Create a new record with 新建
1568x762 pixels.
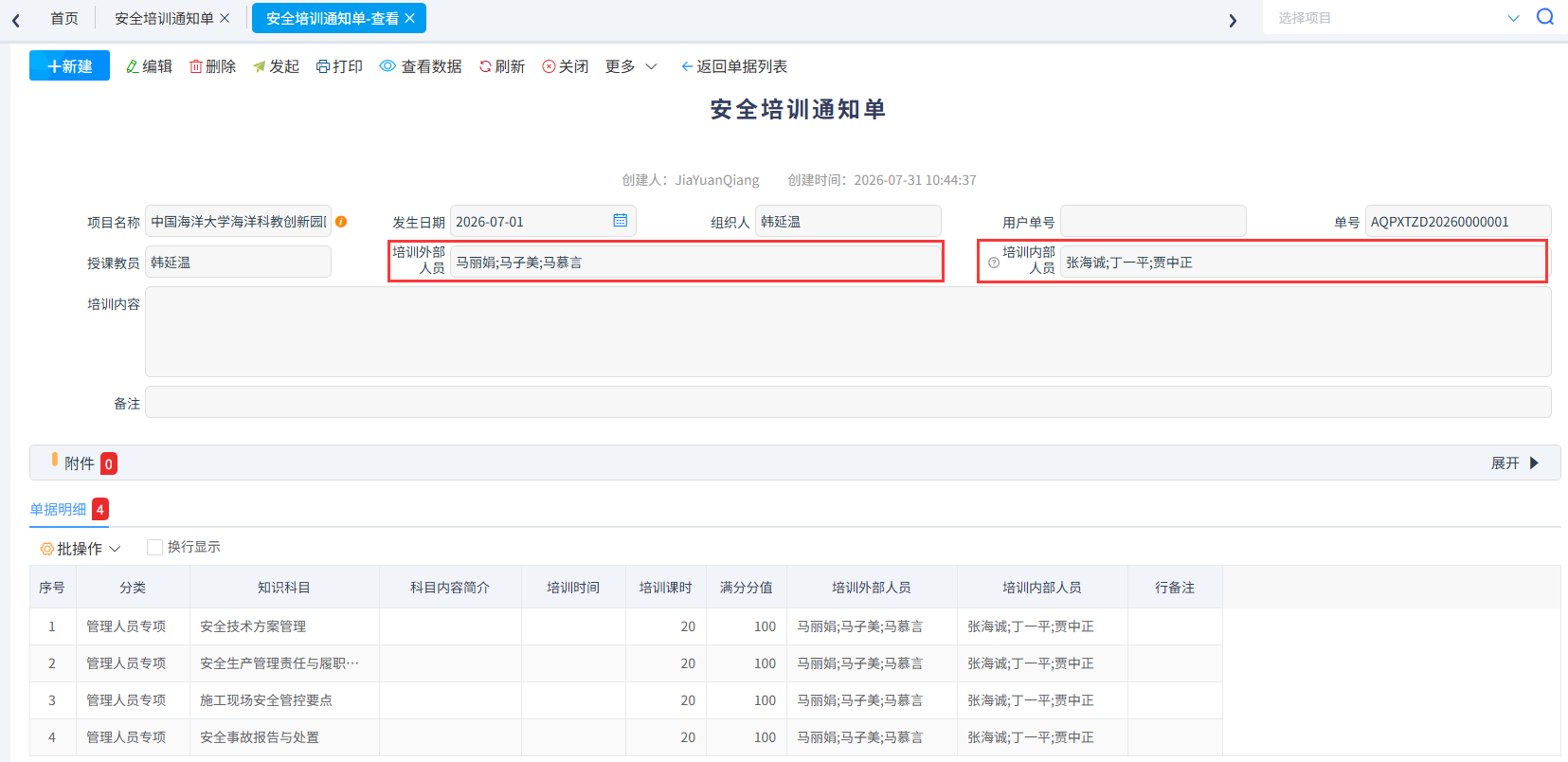(x=69, y=65)
